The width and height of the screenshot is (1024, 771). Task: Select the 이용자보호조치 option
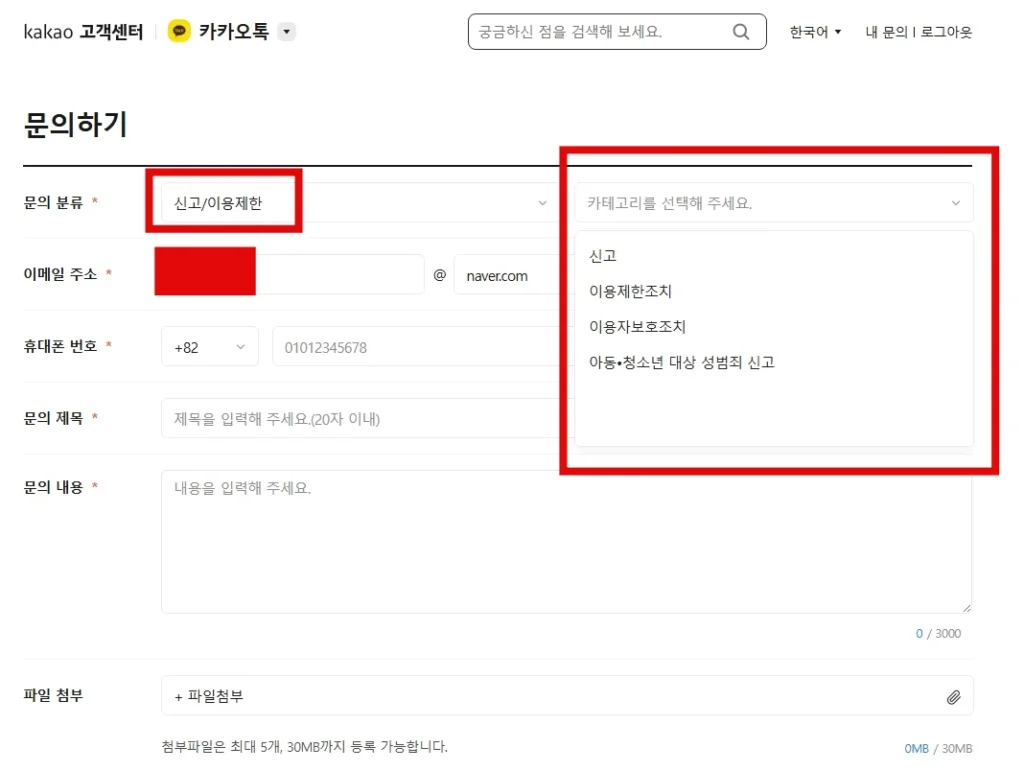pos(637,327)
